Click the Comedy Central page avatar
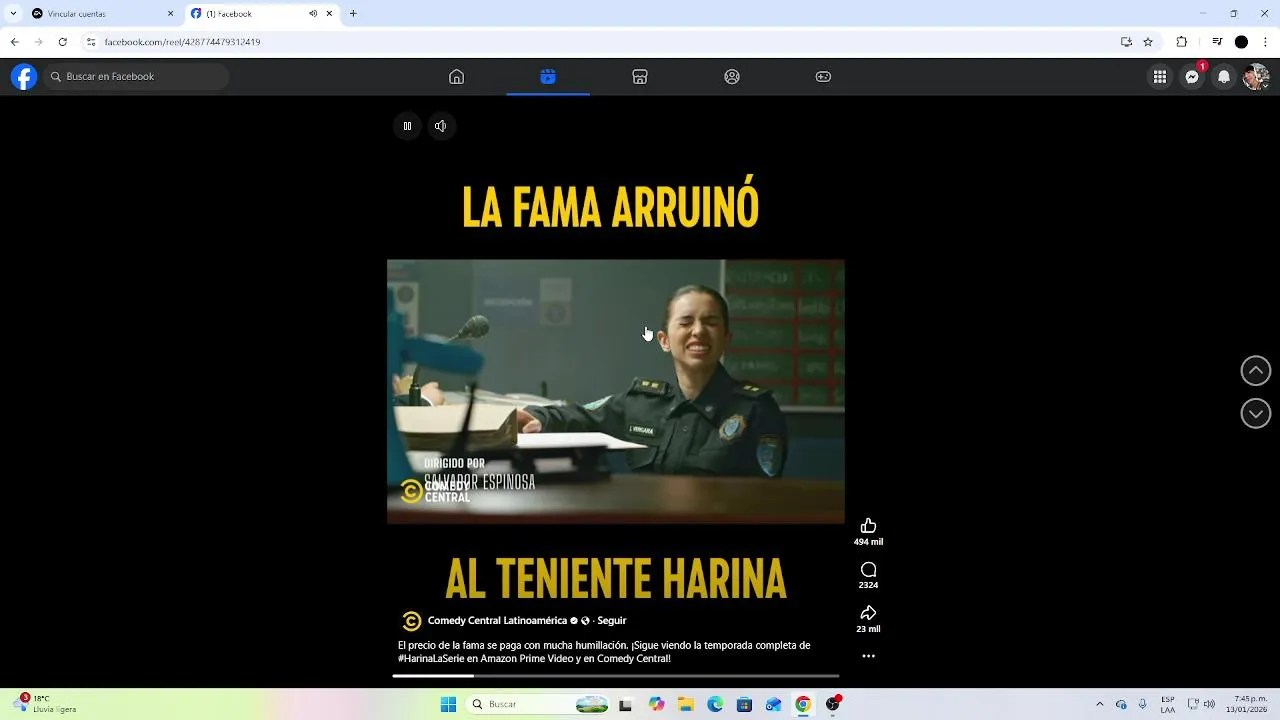1280x720 pixels. coord(411,621)
